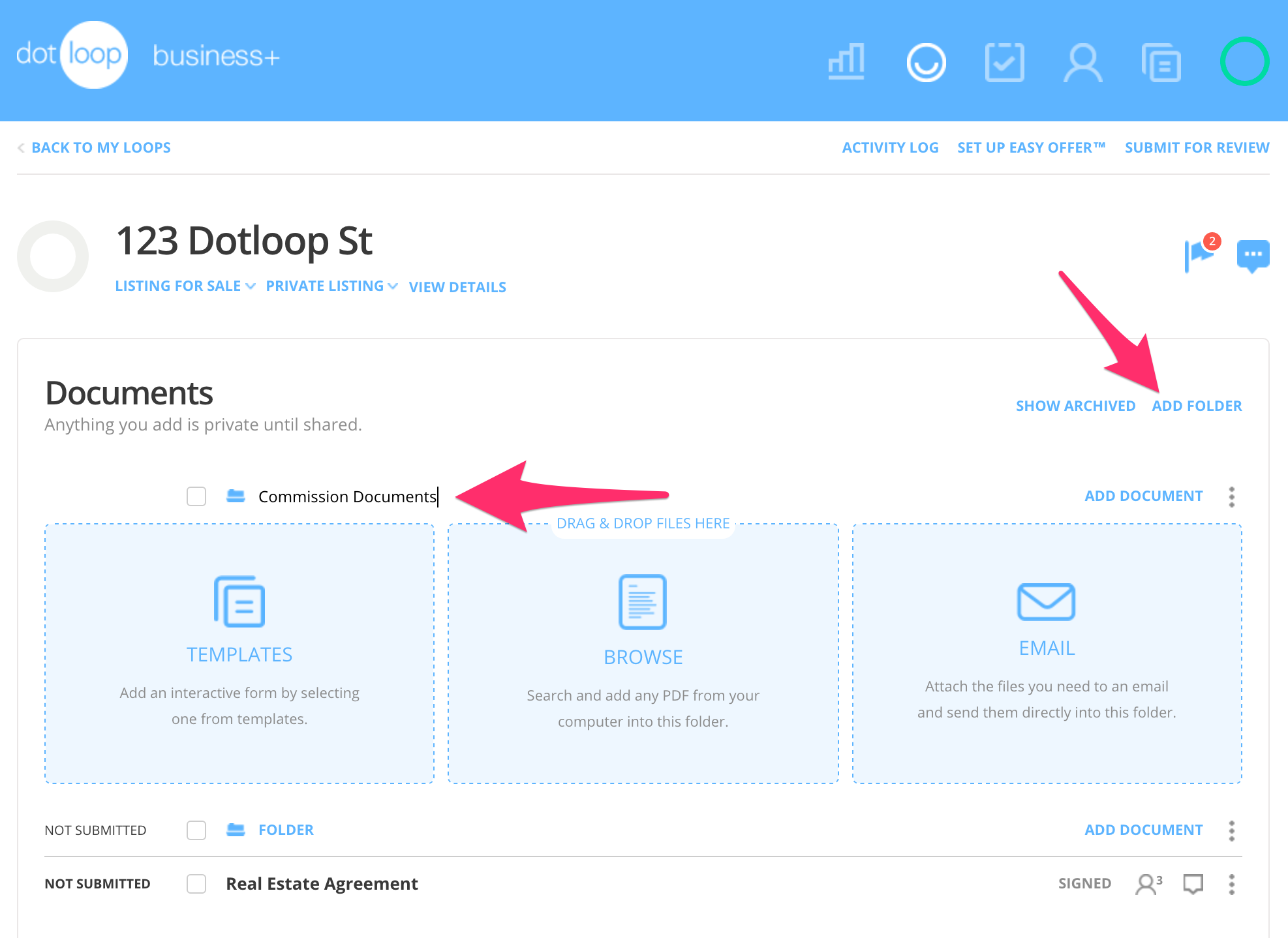Go back to My Loops
This screenshot has width=1288, height=938.
point(100,148)
